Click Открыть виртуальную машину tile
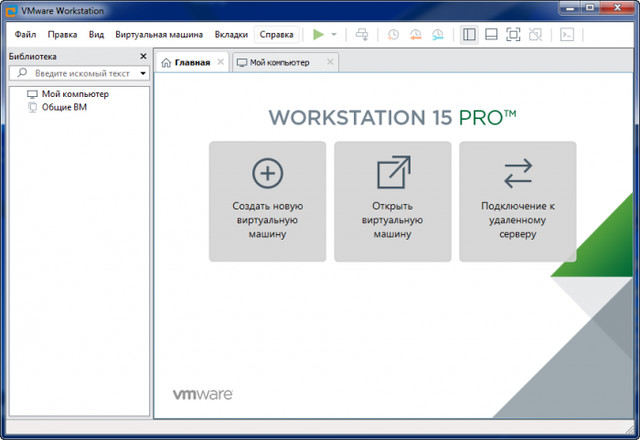 392,201
